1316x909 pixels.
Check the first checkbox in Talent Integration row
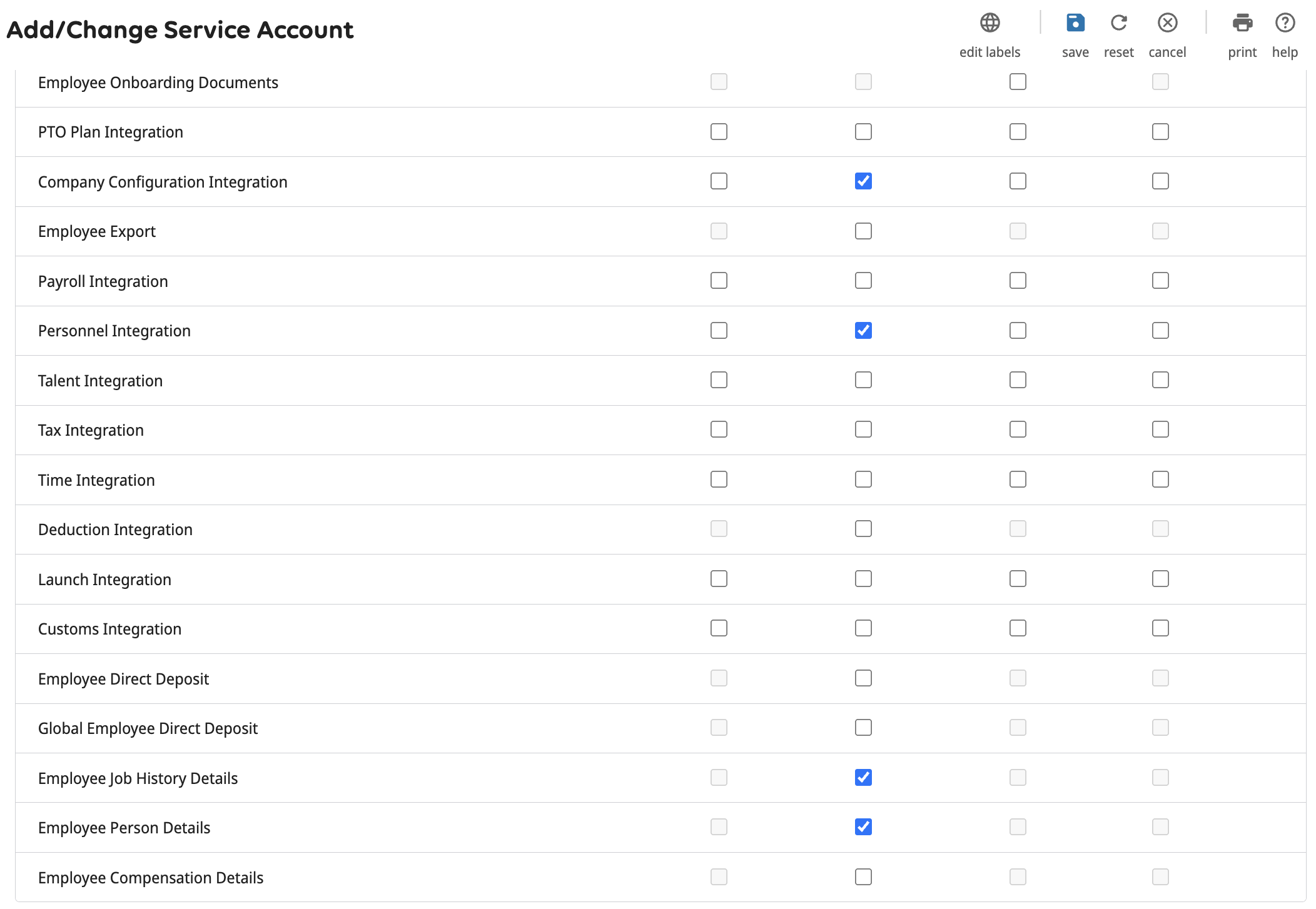[719, 380]
